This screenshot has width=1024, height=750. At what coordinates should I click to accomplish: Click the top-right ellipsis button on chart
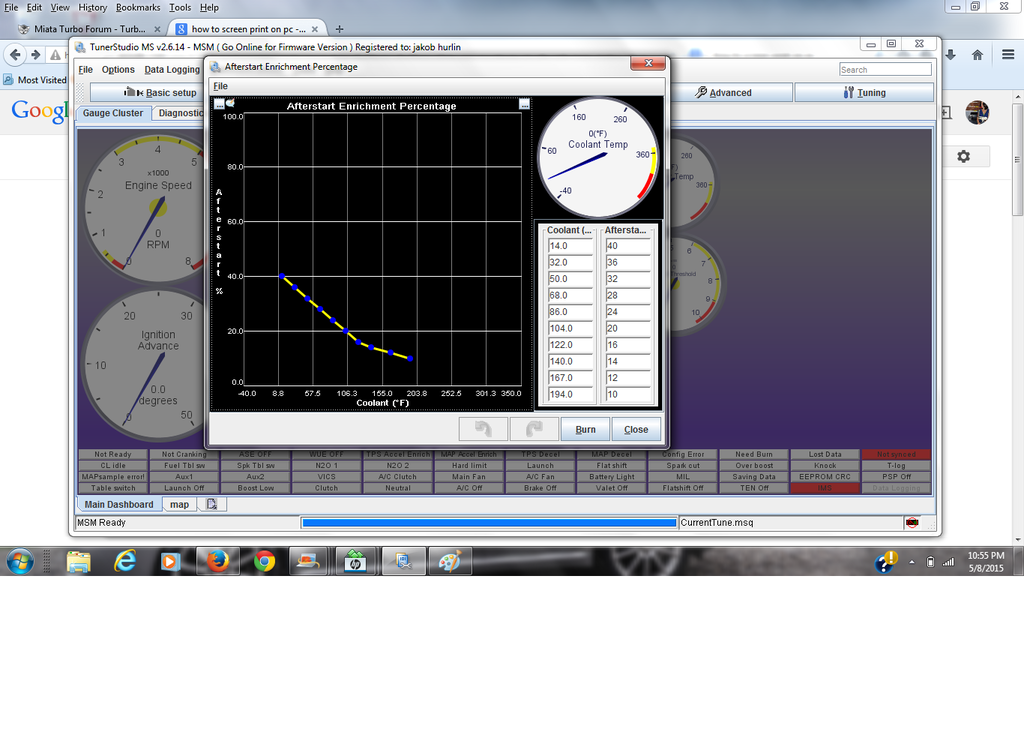(525, 104)
